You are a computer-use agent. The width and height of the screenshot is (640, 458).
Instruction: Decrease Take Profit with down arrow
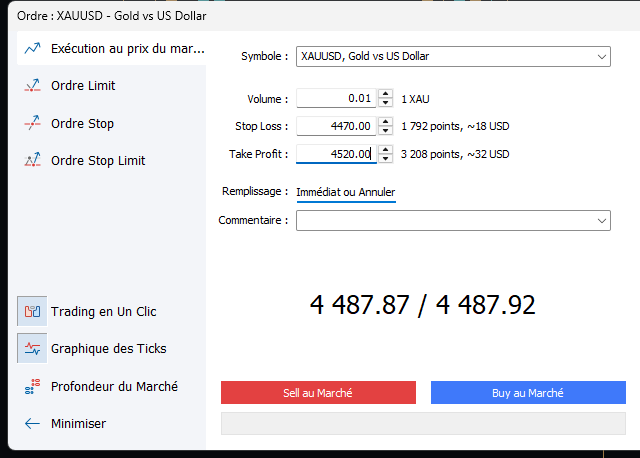click(x=385, y=158)
